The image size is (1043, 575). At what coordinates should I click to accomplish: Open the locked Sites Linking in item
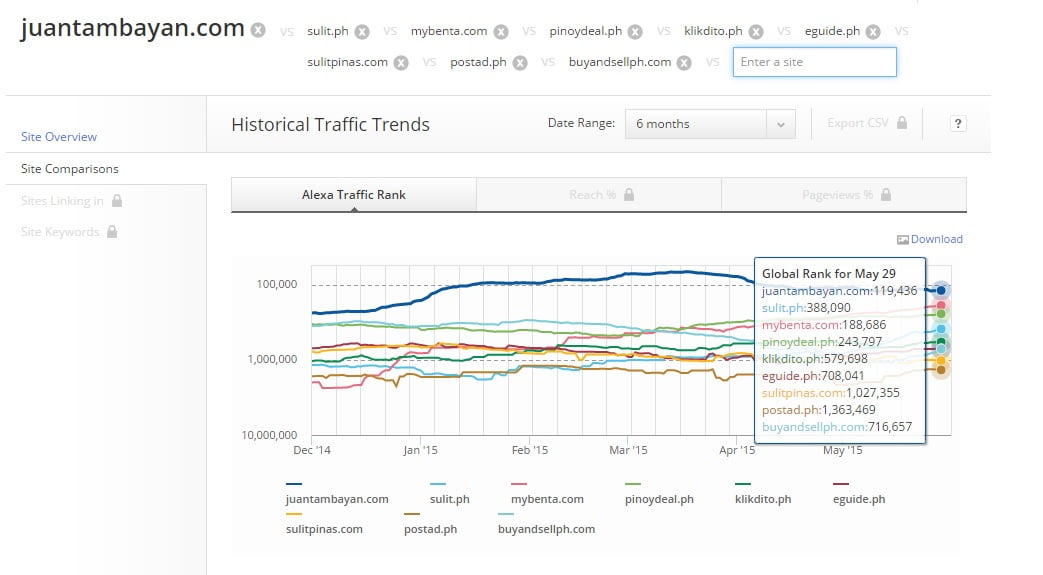[71, 200]
